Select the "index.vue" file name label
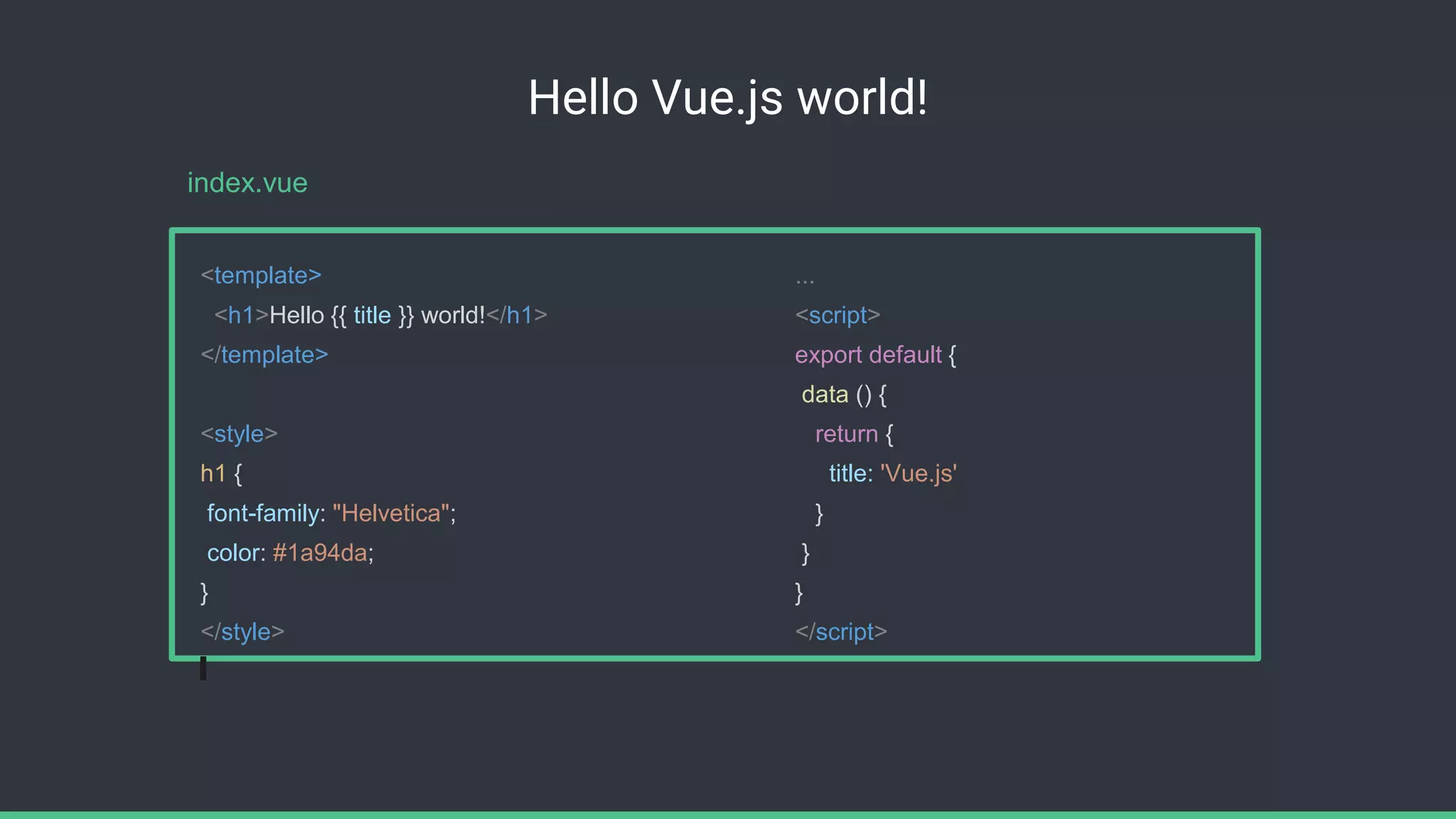The image size is (1456, 819). pyautogui.click(x=247, y=183)
